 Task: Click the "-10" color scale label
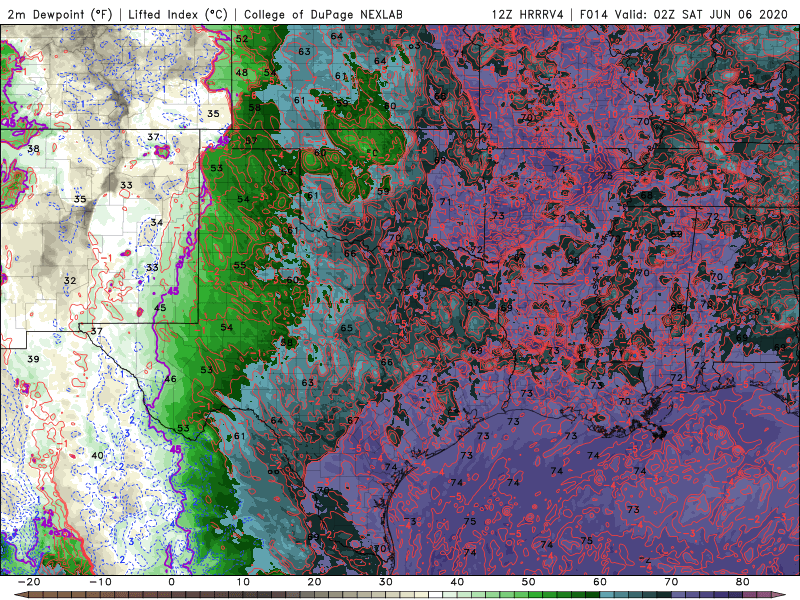pos(100,582)
